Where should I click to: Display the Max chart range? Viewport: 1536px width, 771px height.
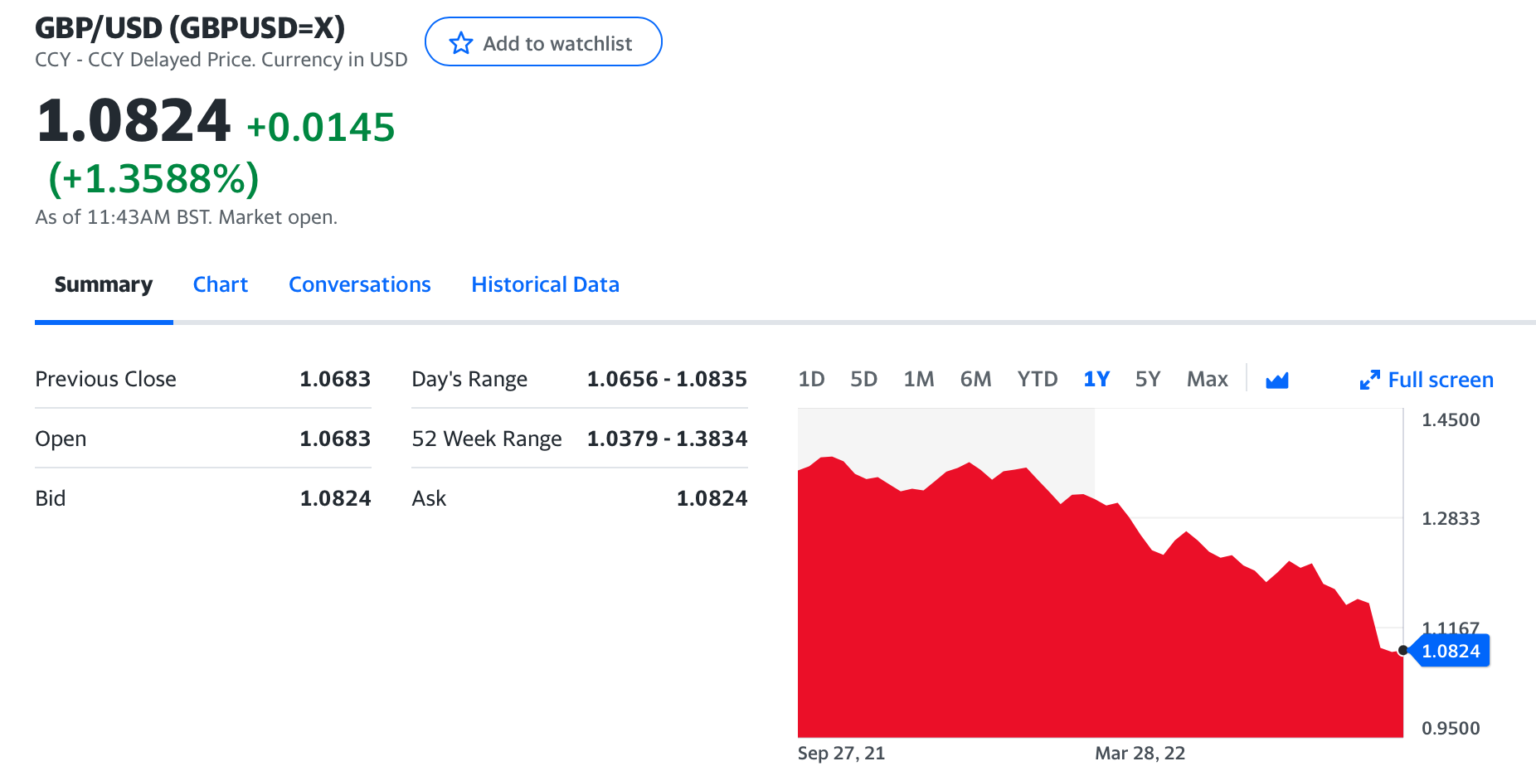coord(1207,380)
